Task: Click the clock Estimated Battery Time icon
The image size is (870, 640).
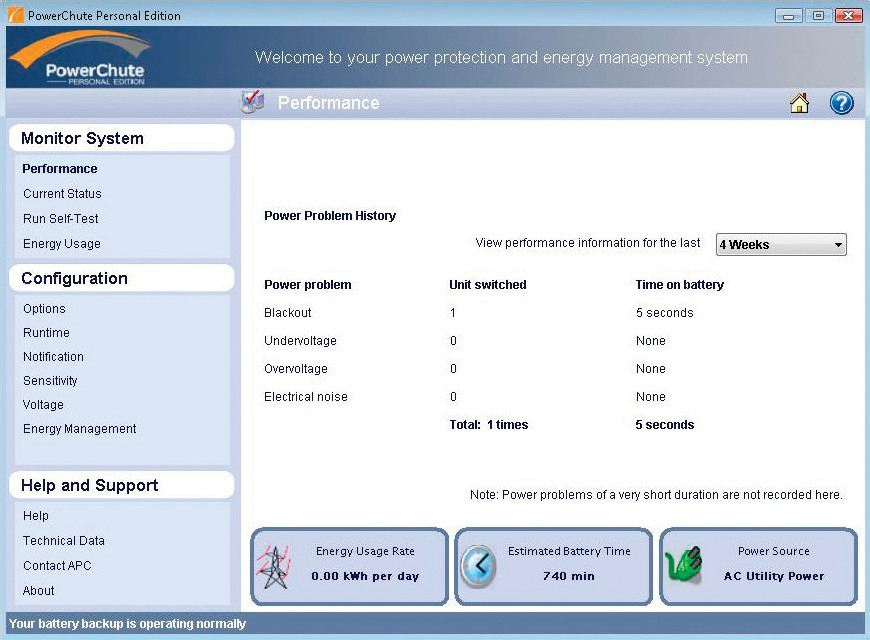Action: 478,566
